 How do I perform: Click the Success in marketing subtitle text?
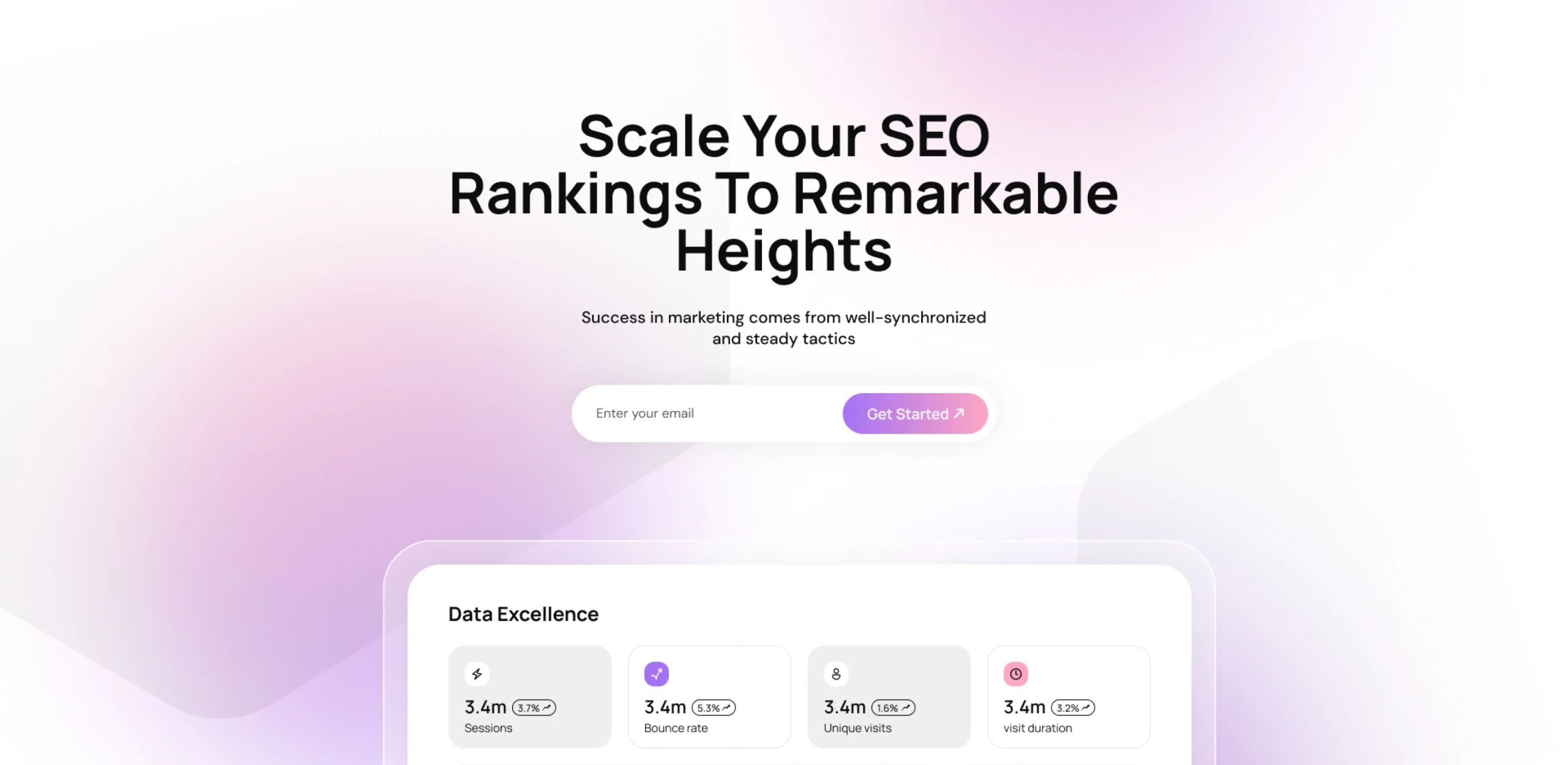pyautogui.click(x=783, y=328)
